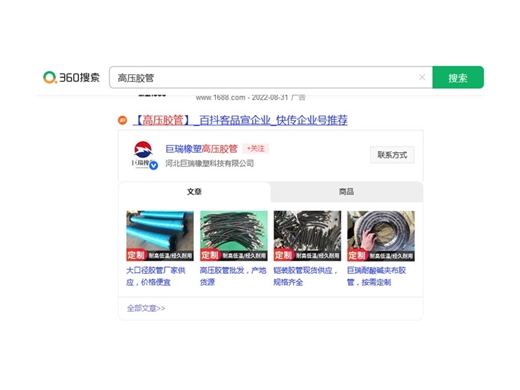Click the company name 河北巨瑞橡塑科技有限公司

coord(210,163)
